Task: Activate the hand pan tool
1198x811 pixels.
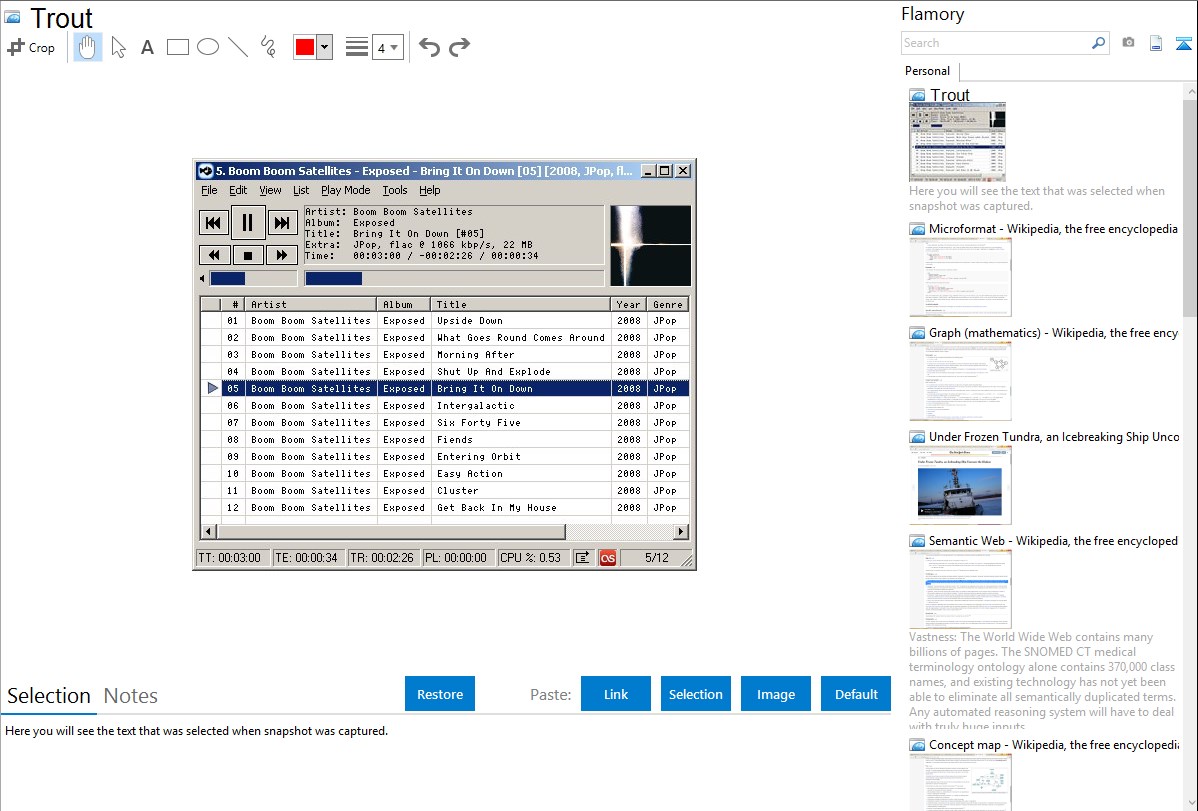Action: (88, 47)
